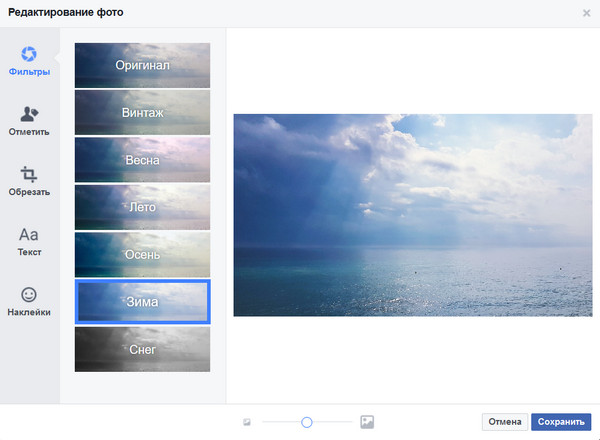Apply the Оригинал filter thumbnail
Viewport: 600px width, 440px height.
click(142, 66)
